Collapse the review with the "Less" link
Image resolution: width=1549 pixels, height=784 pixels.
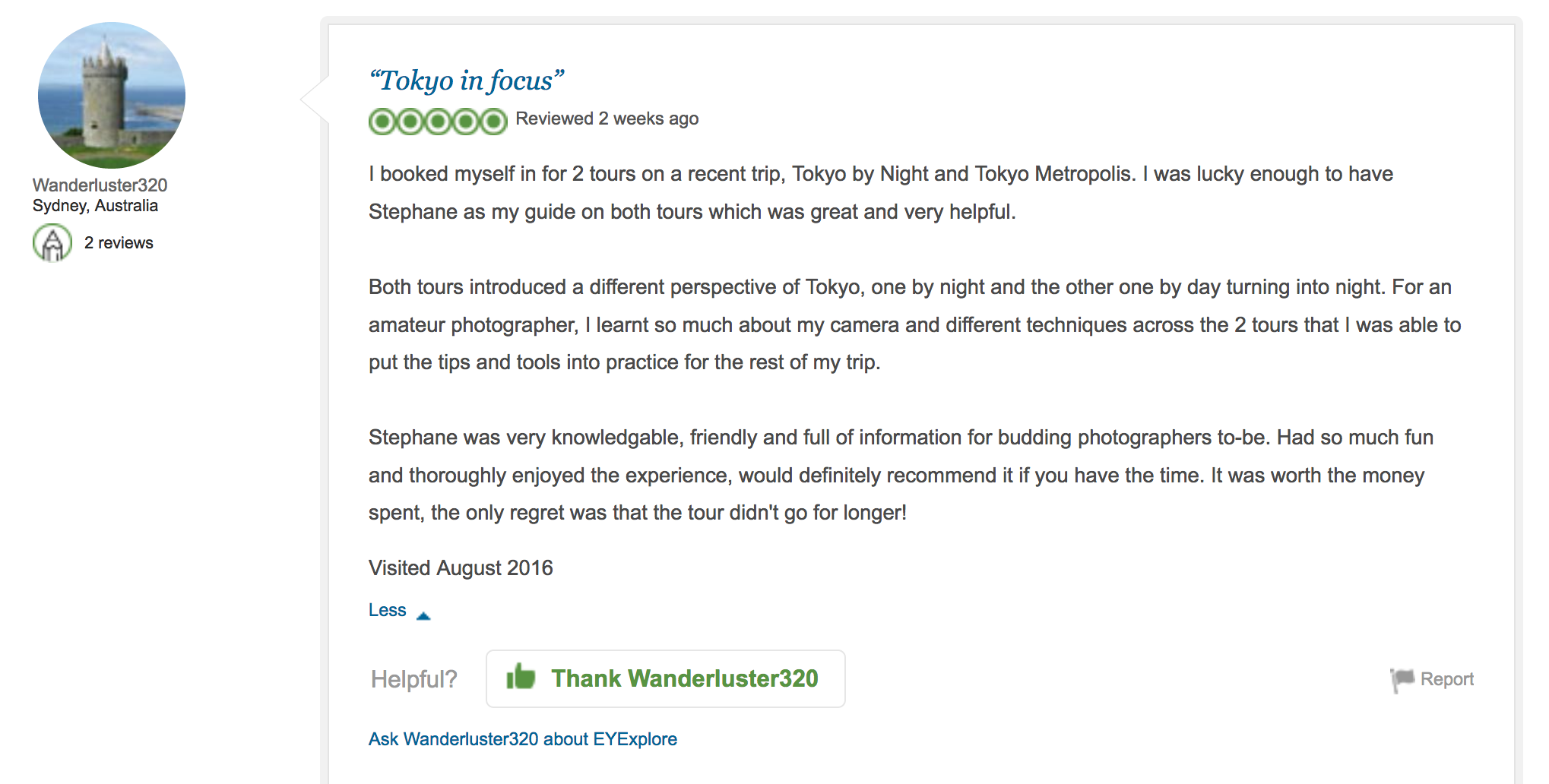point(388,610)
